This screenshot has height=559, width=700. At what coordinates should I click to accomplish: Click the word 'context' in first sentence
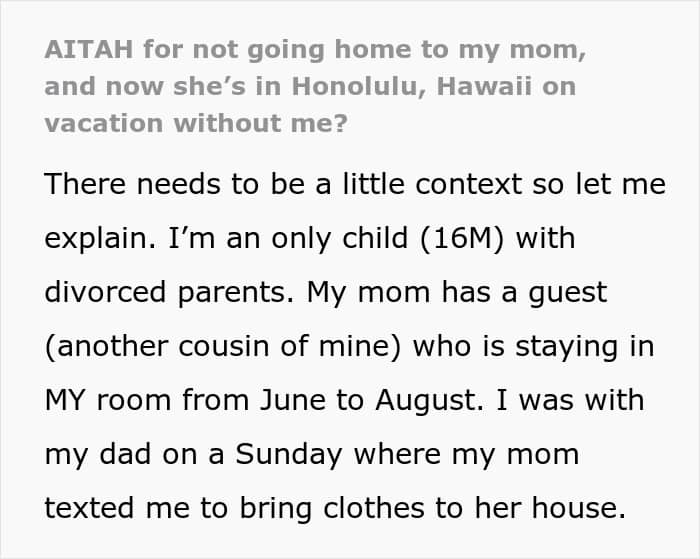pyautogui.click(x=468, y=184)
